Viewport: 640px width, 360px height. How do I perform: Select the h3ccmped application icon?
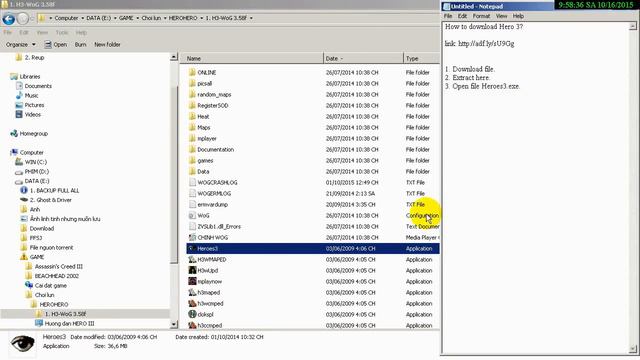tap(192, 326)
